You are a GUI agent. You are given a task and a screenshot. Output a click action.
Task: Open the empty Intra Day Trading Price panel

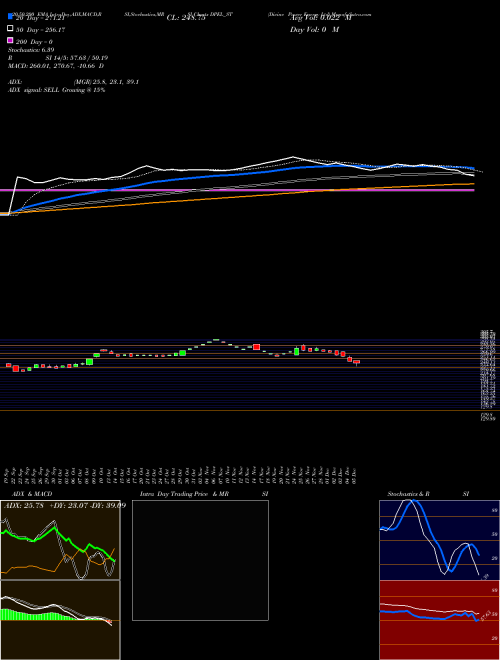[200, 560]
